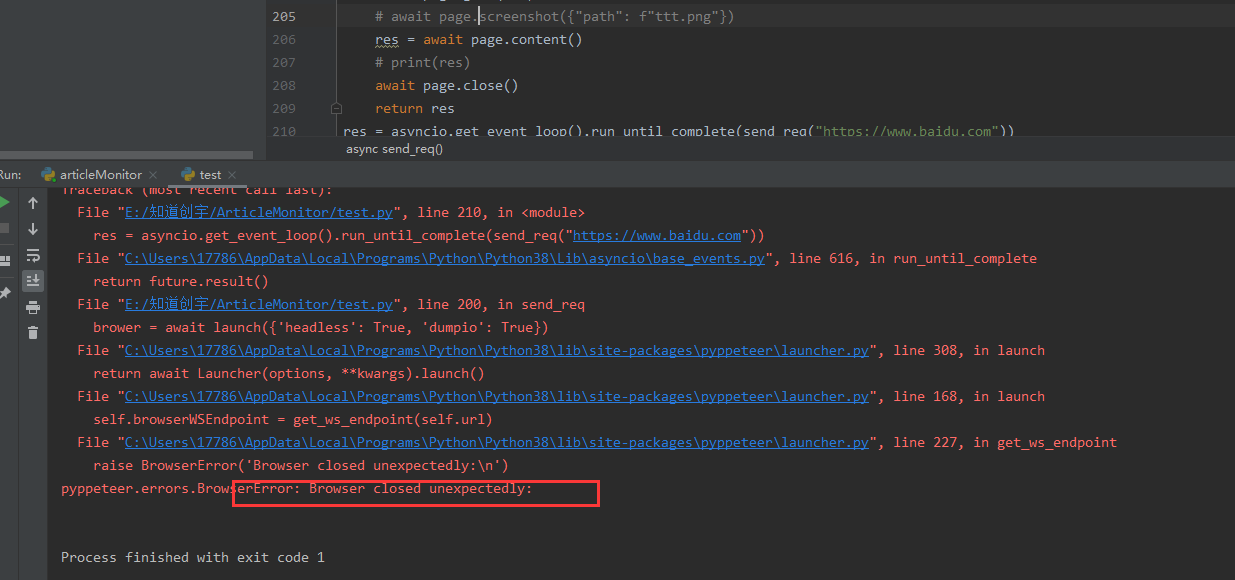Image resolution: width=1235 pixels, height=580 pixels.
Task: Toggle soft-wrap for console output
Action: point(33,255)
